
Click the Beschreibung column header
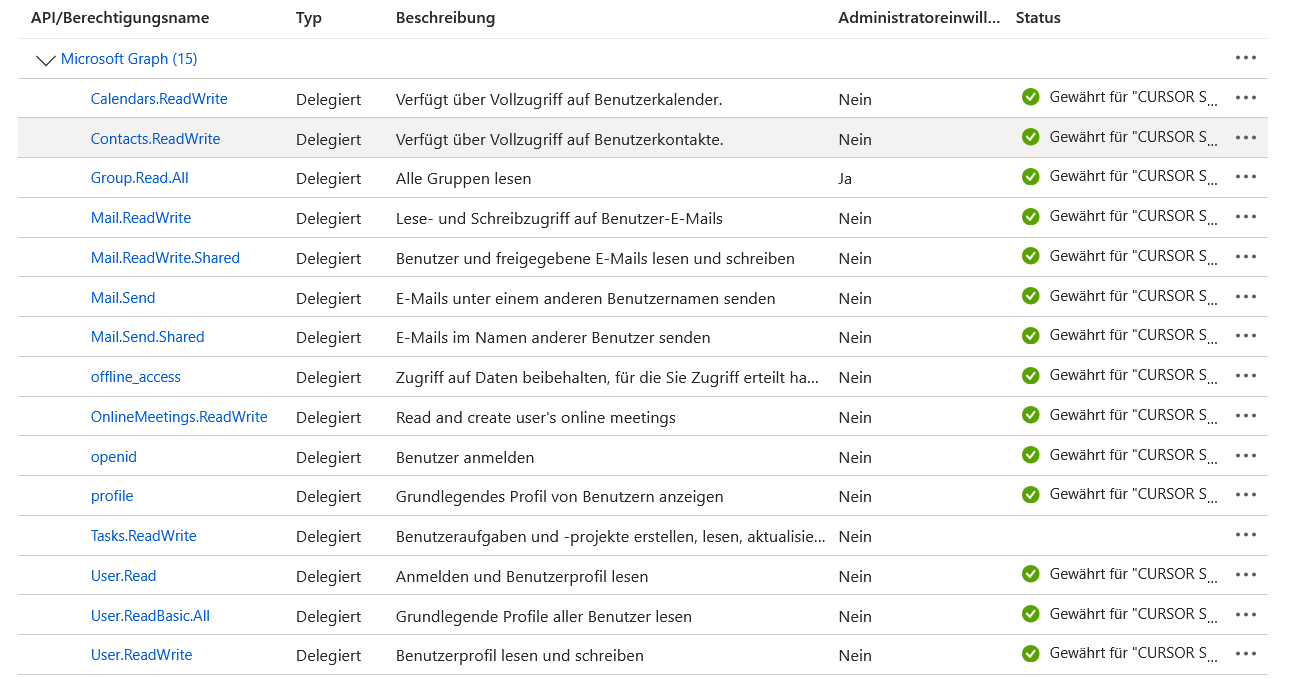point(445,18)
